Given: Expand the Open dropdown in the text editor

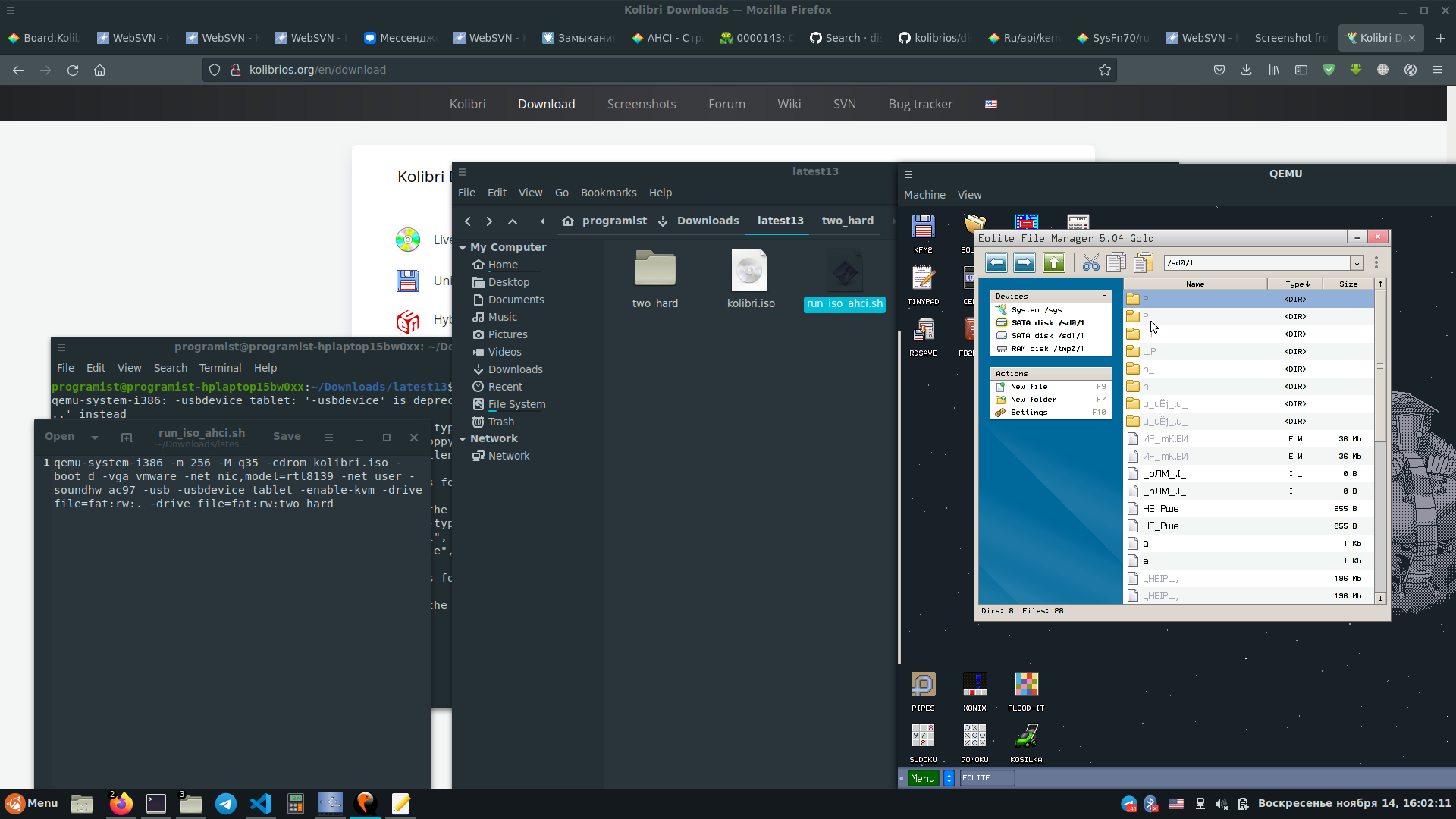Looking at the screenshot, I should tap(95, 437).
